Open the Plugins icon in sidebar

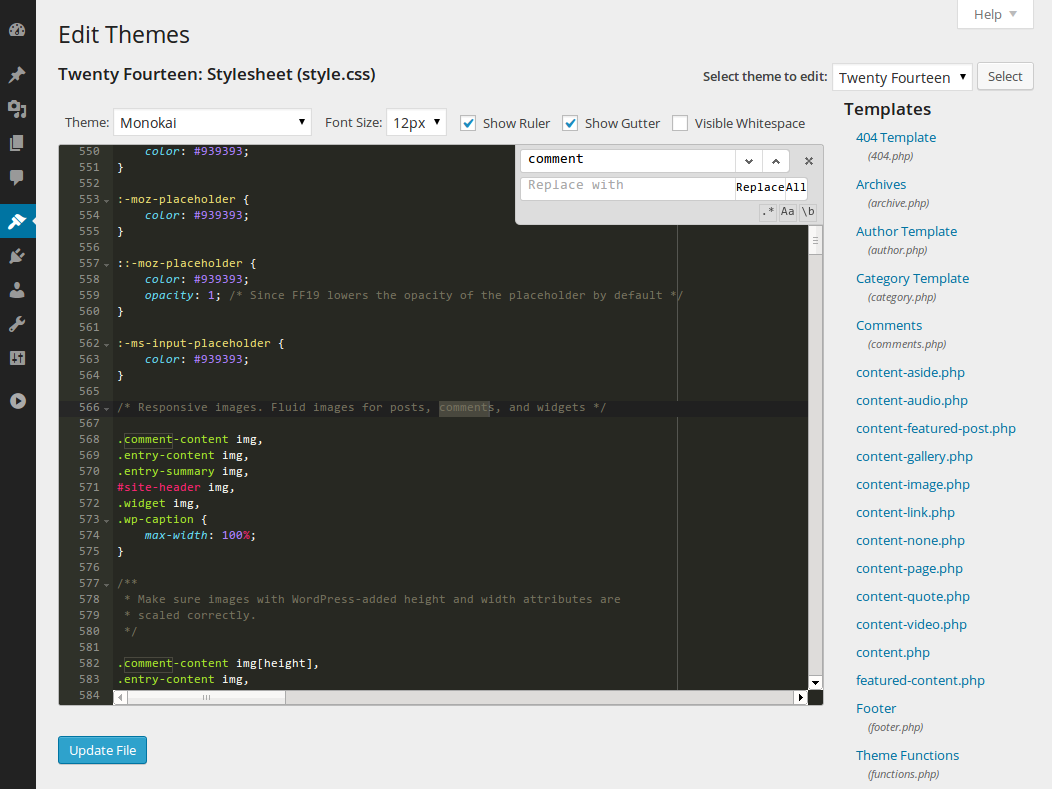tap(17, 256)
